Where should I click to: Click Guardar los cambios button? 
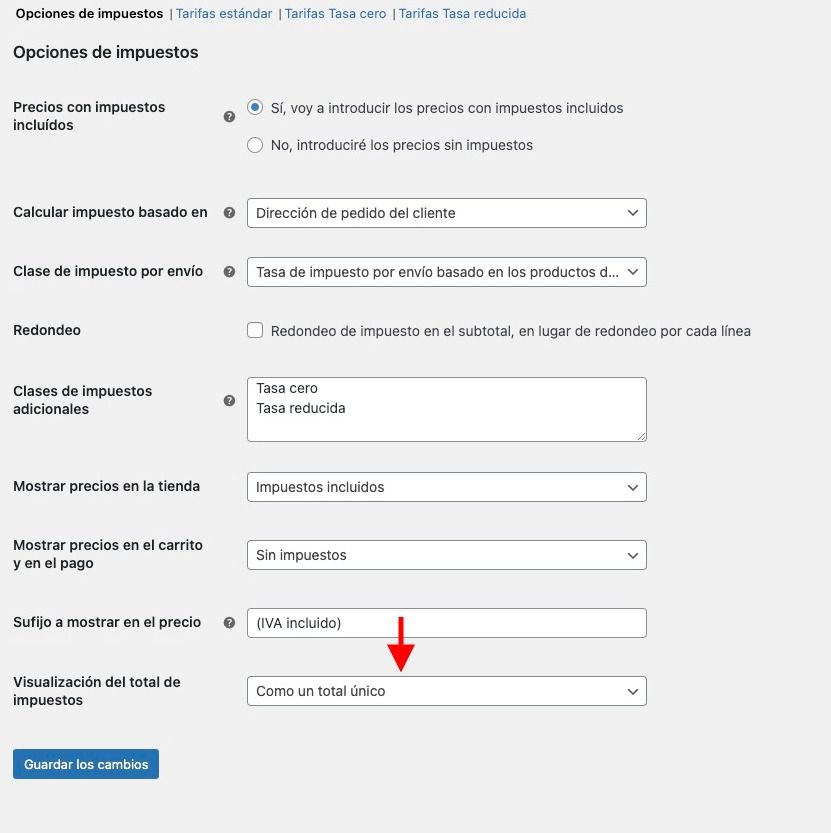[x=86, y=764]
